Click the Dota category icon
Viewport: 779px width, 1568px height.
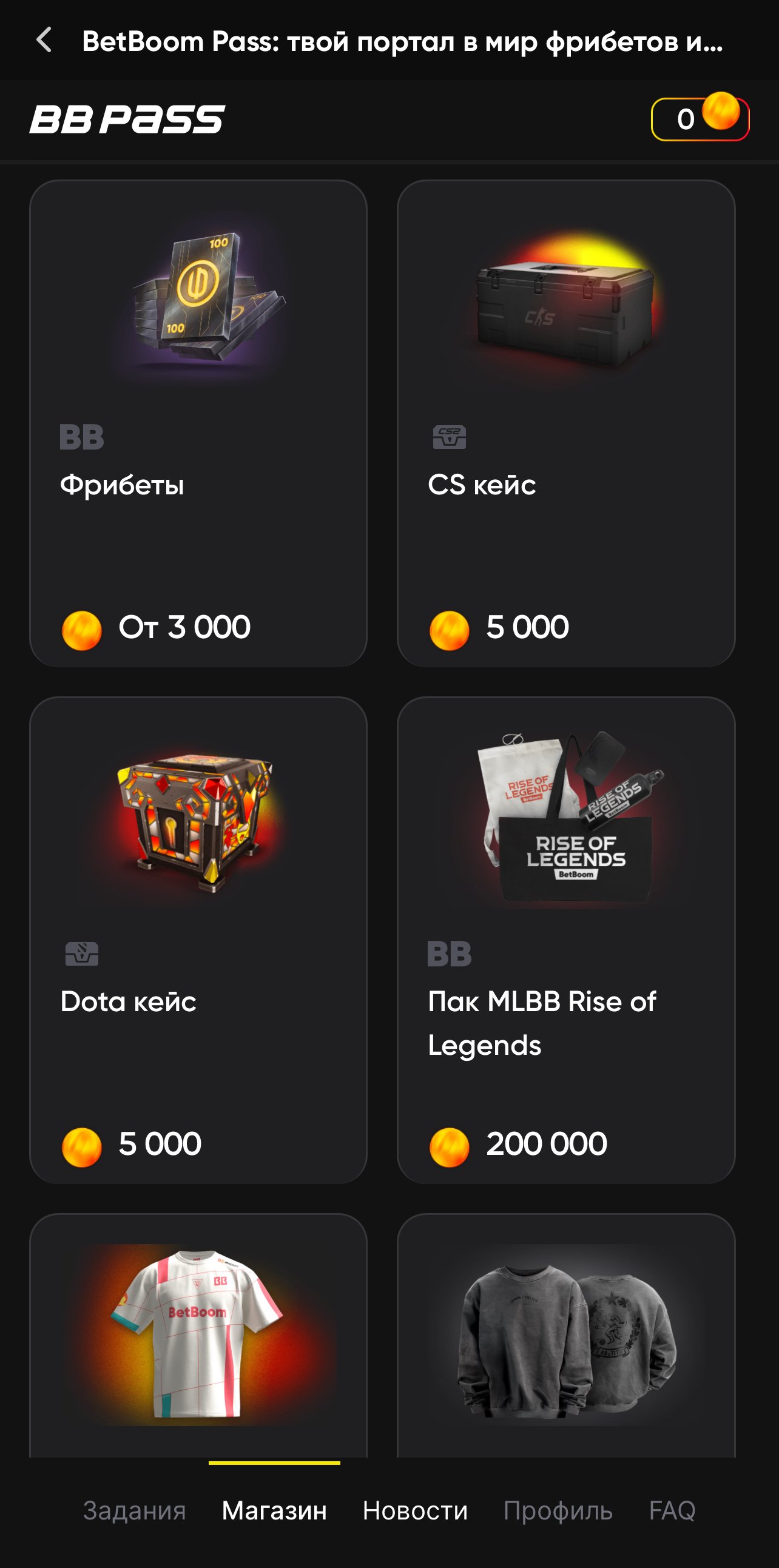pyautogui.click(x=81, y=954)
